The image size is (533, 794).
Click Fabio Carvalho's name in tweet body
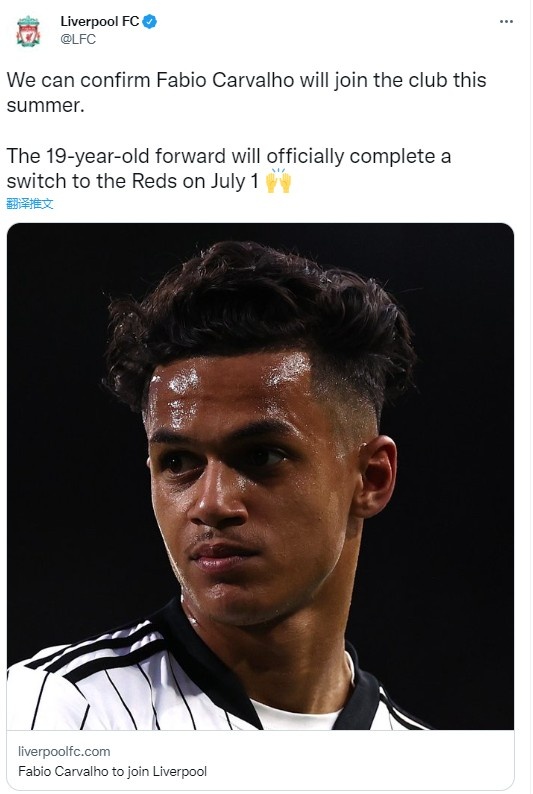pyautogui.click(x=225, y=81)
